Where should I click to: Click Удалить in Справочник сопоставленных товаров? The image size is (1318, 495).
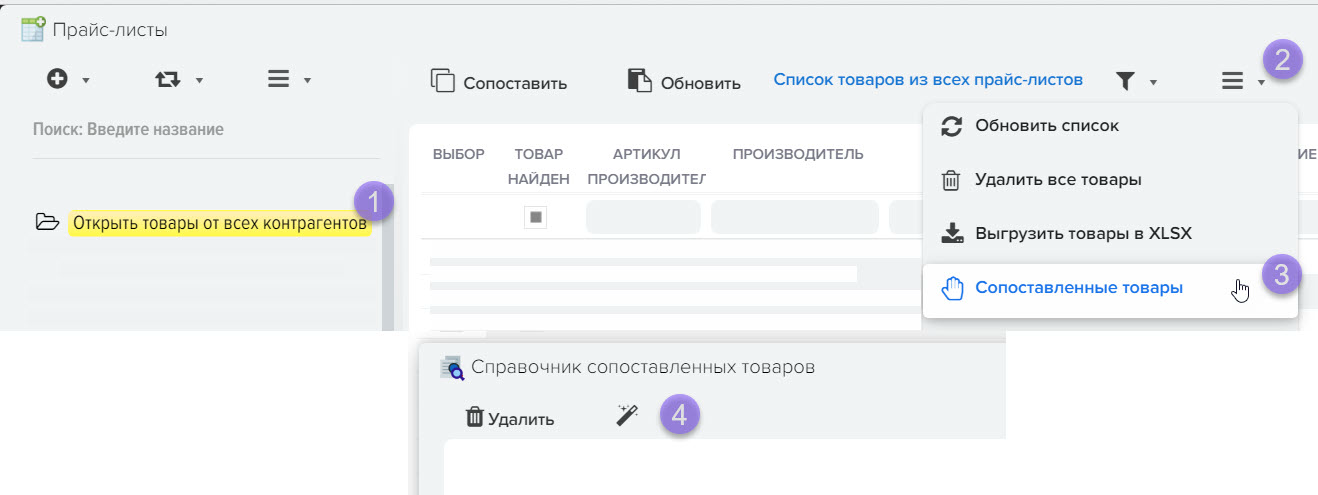(510, 418)
